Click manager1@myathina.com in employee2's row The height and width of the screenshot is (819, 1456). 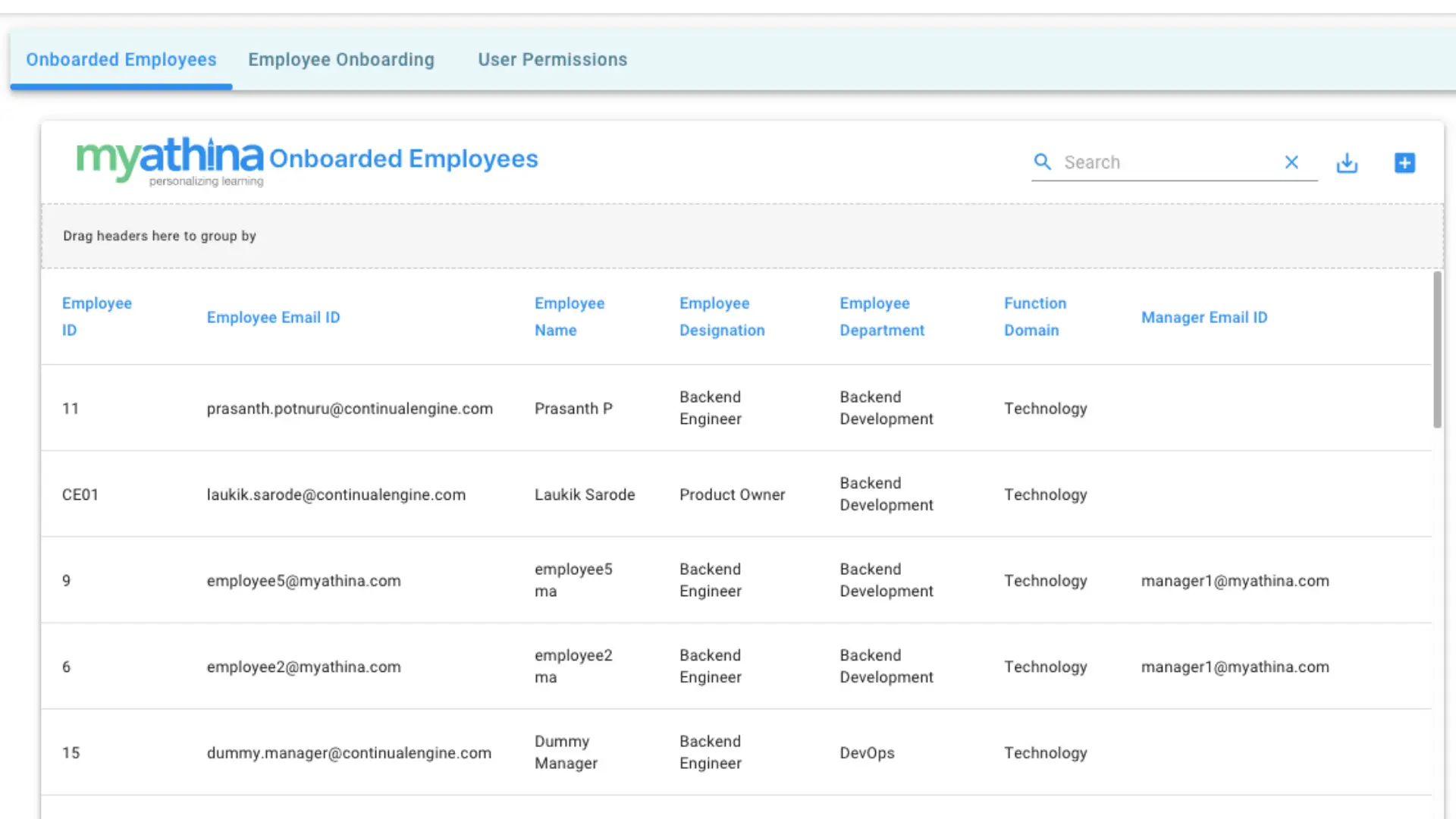[x=1235, y=667]
